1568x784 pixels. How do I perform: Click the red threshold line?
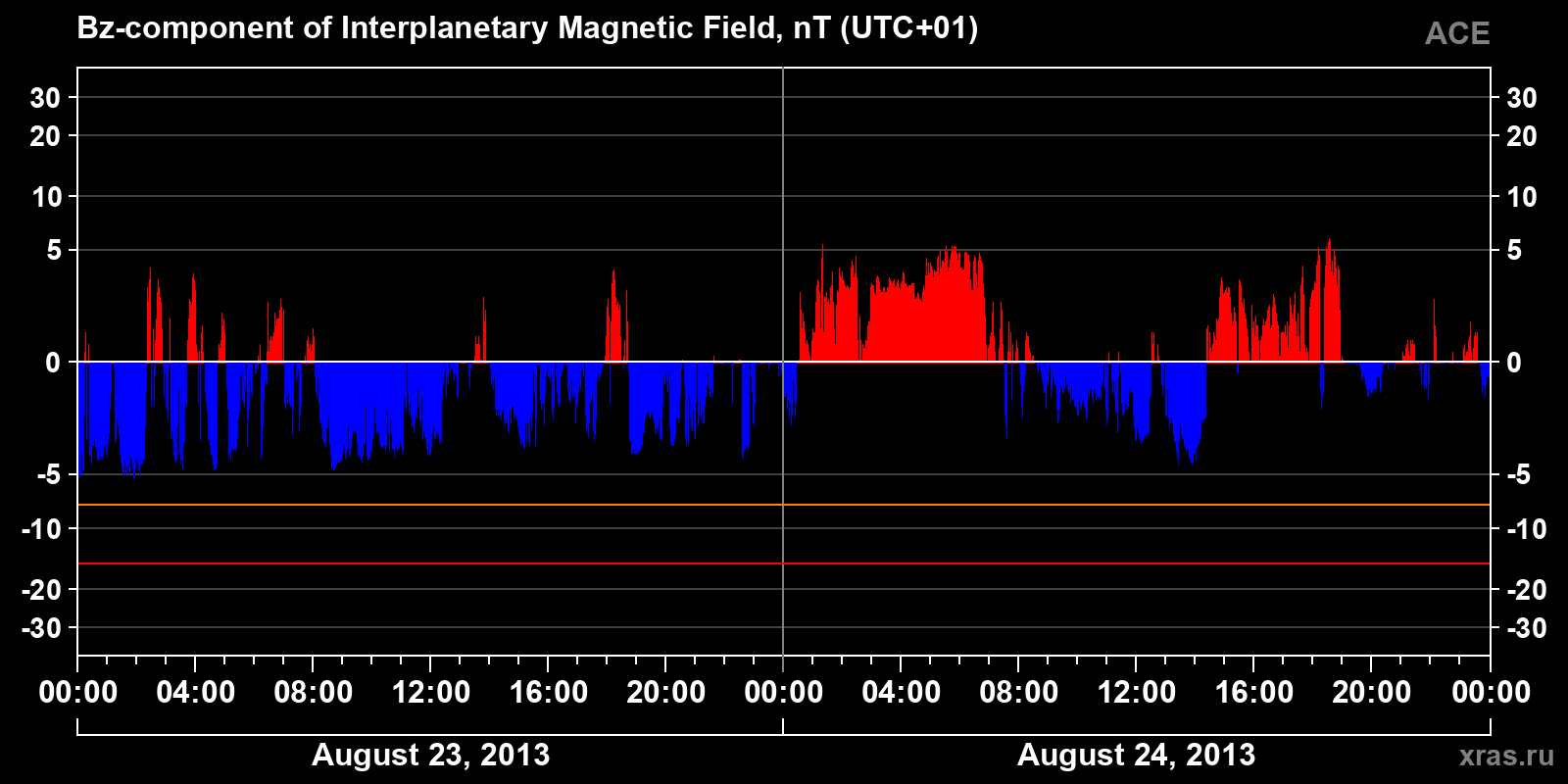coord(784,563)
